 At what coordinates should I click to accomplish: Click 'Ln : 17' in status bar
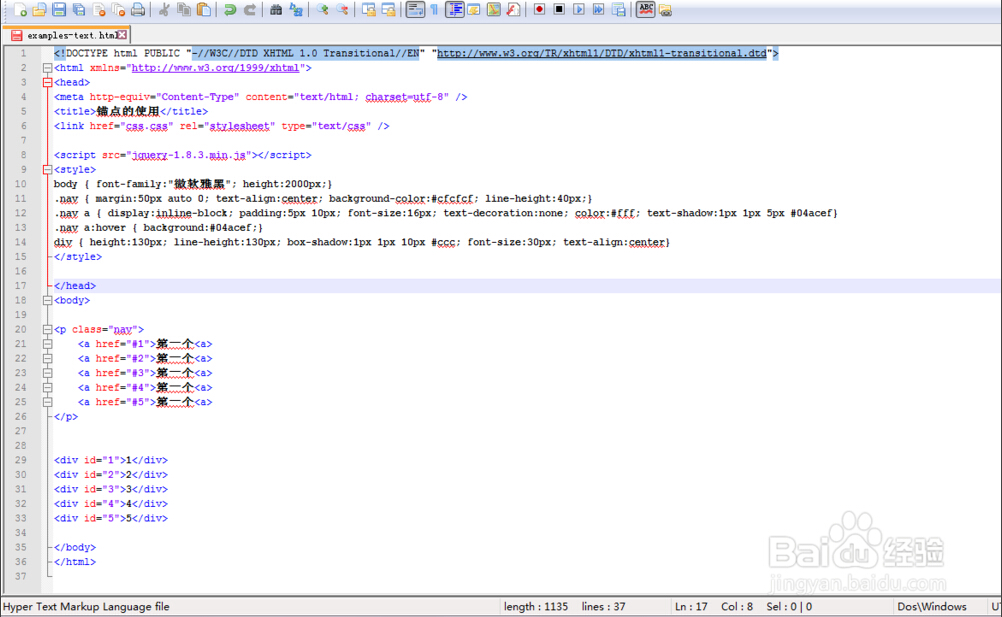[x=691, y=607]
